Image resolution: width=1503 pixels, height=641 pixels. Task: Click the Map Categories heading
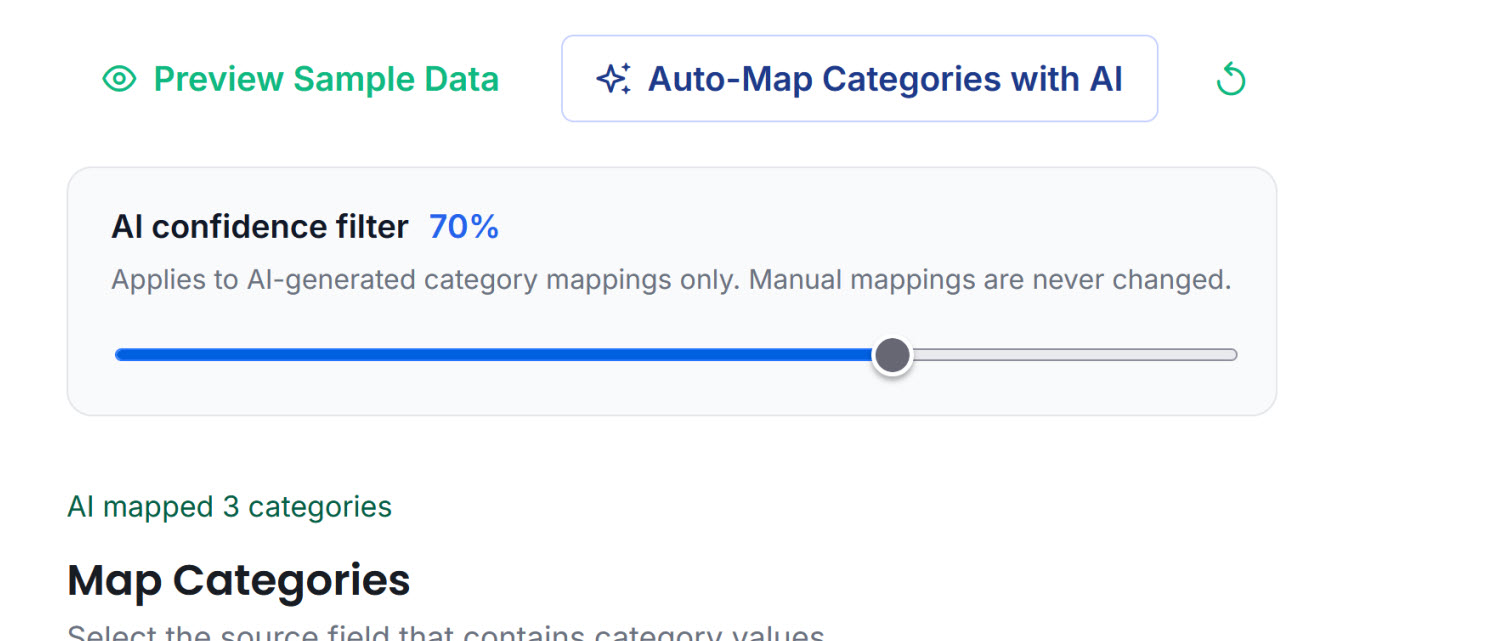(x=238, y=580)
